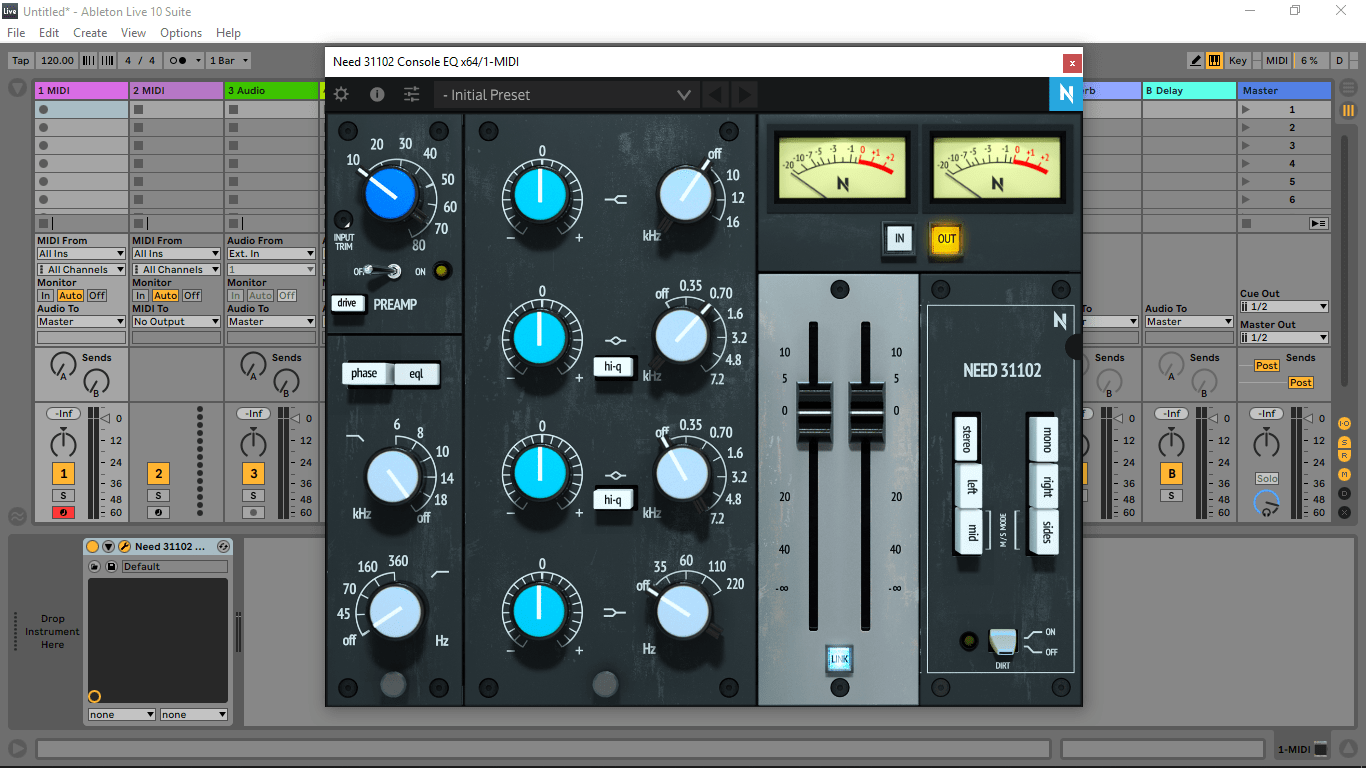Click the wrench icon on device title bar

click(124, 547)
